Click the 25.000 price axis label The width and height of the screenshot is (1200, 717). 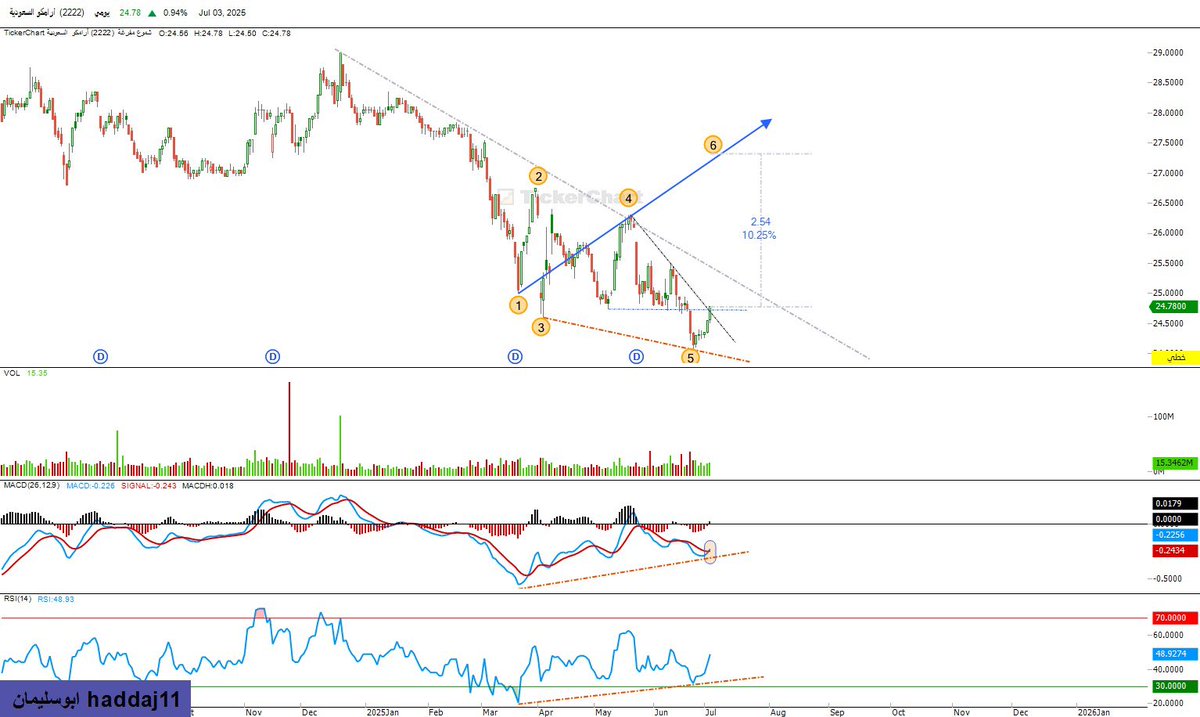tap(1168, 293)
